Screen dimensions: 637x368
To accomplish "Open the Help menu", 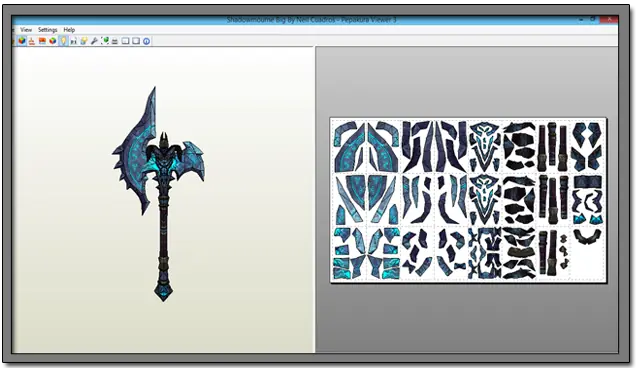I will pyautogui.click(x=69, y=30).
